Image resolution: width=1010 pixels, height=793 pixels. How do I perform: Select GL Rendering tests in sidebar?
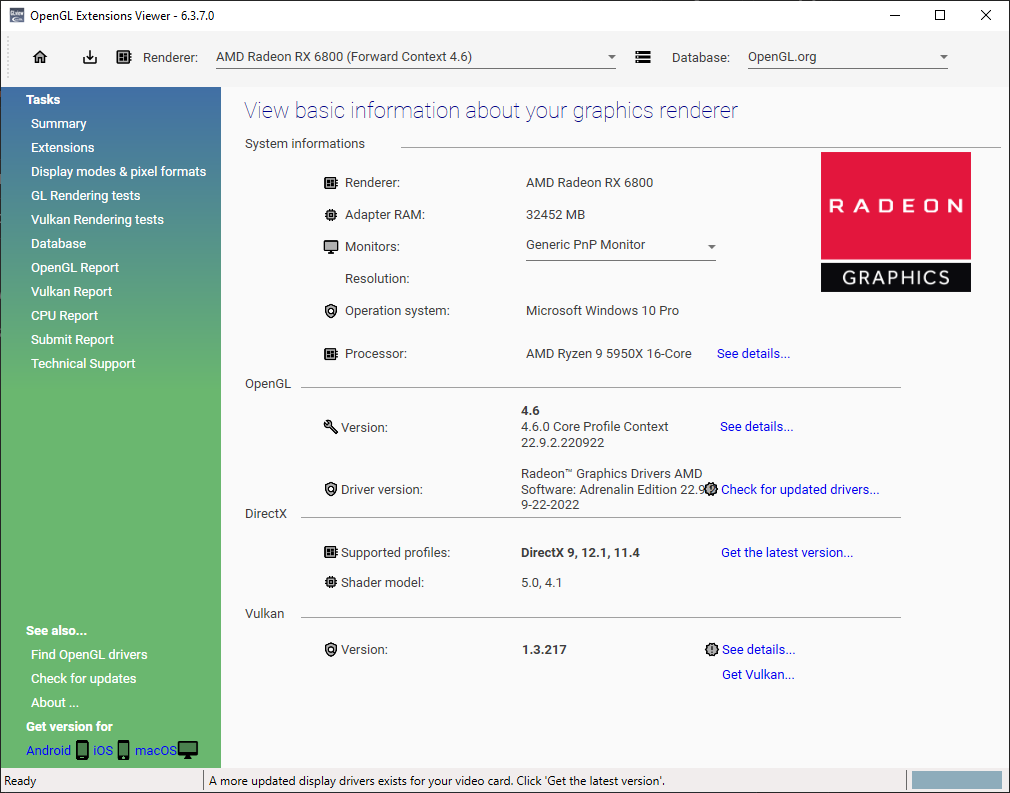coord(86,196)
